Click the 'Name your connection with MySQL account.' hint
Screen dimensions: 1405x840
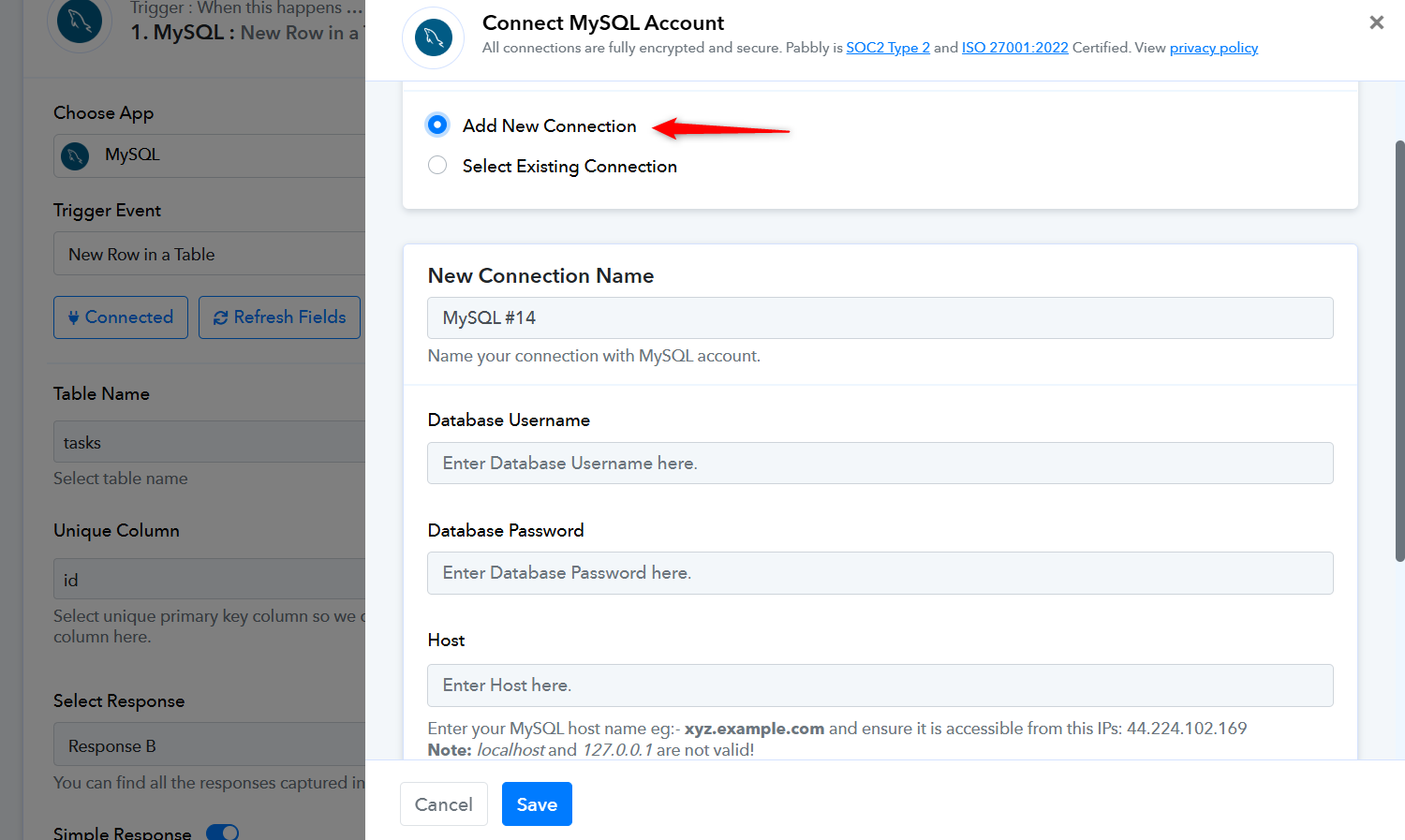click(x=594, y=356)
